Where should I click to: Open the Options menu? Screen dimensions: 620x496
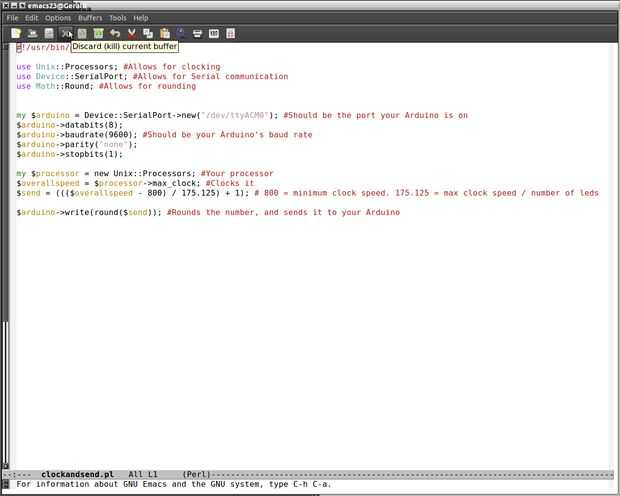coord(58,18)
